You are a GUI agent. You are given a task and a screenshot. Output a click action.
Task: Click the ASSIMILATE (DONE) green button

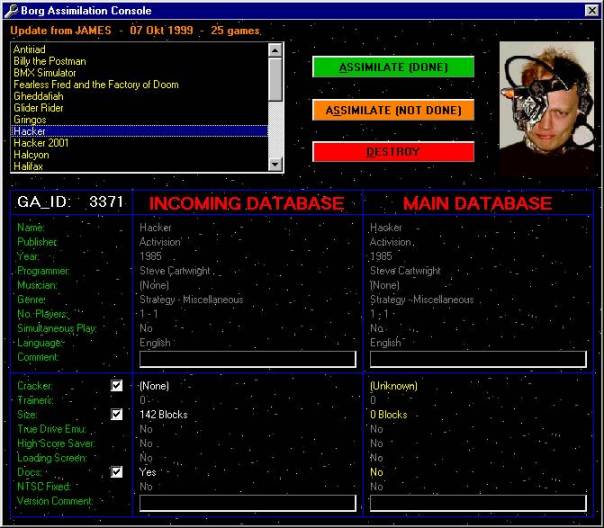393,67
